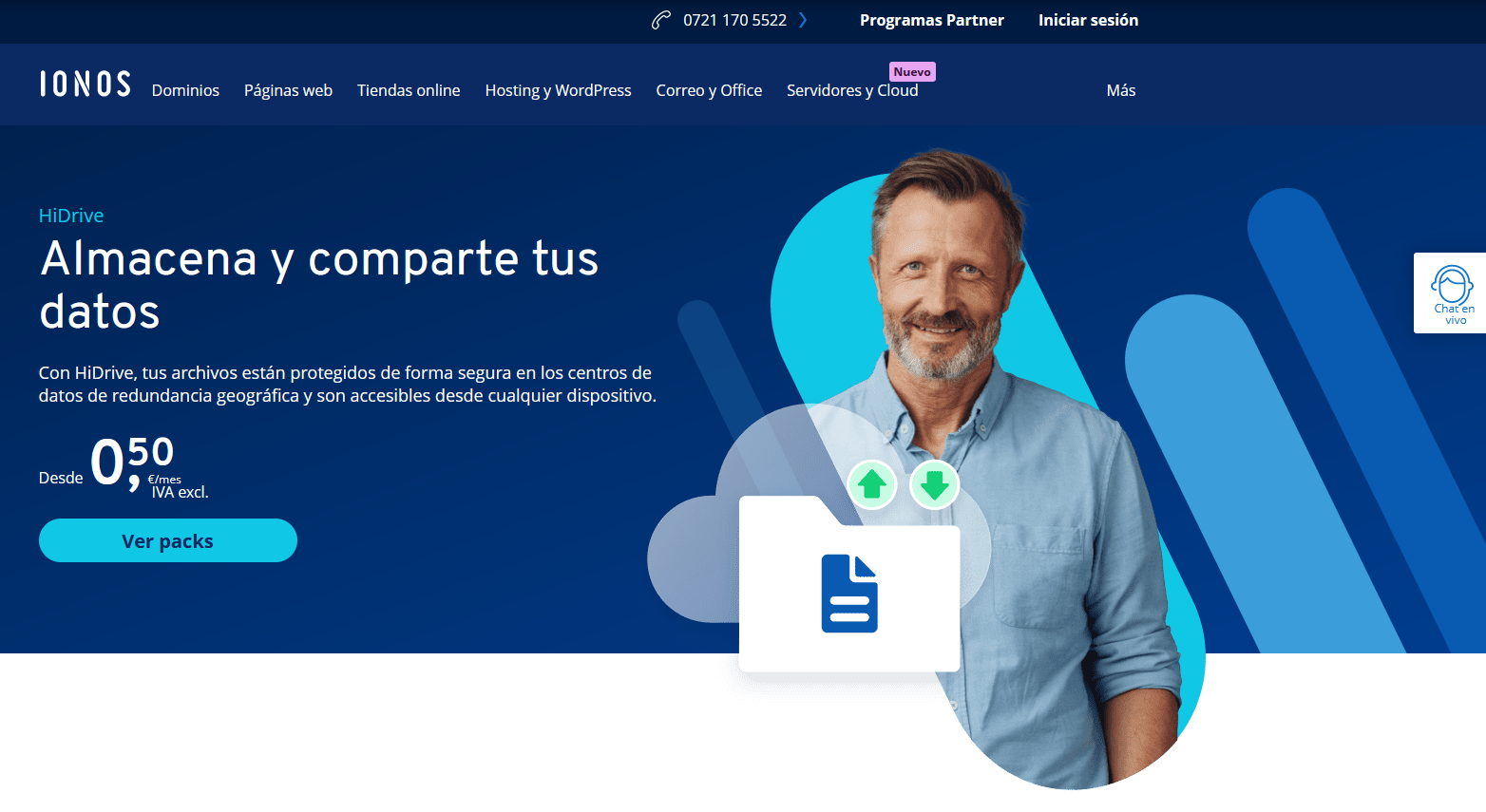Image resolution: width=1486 pixels, height=812 pixels.
Task: Open the Tiendas online menu
Action: point(409,90)
